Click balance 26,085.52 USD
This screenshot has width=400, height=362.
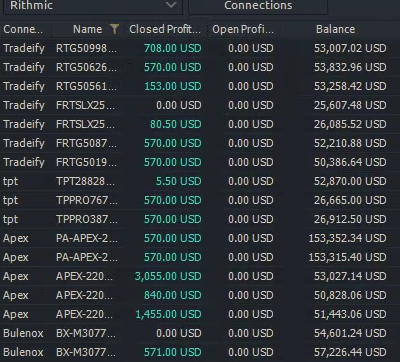(350, 124)
